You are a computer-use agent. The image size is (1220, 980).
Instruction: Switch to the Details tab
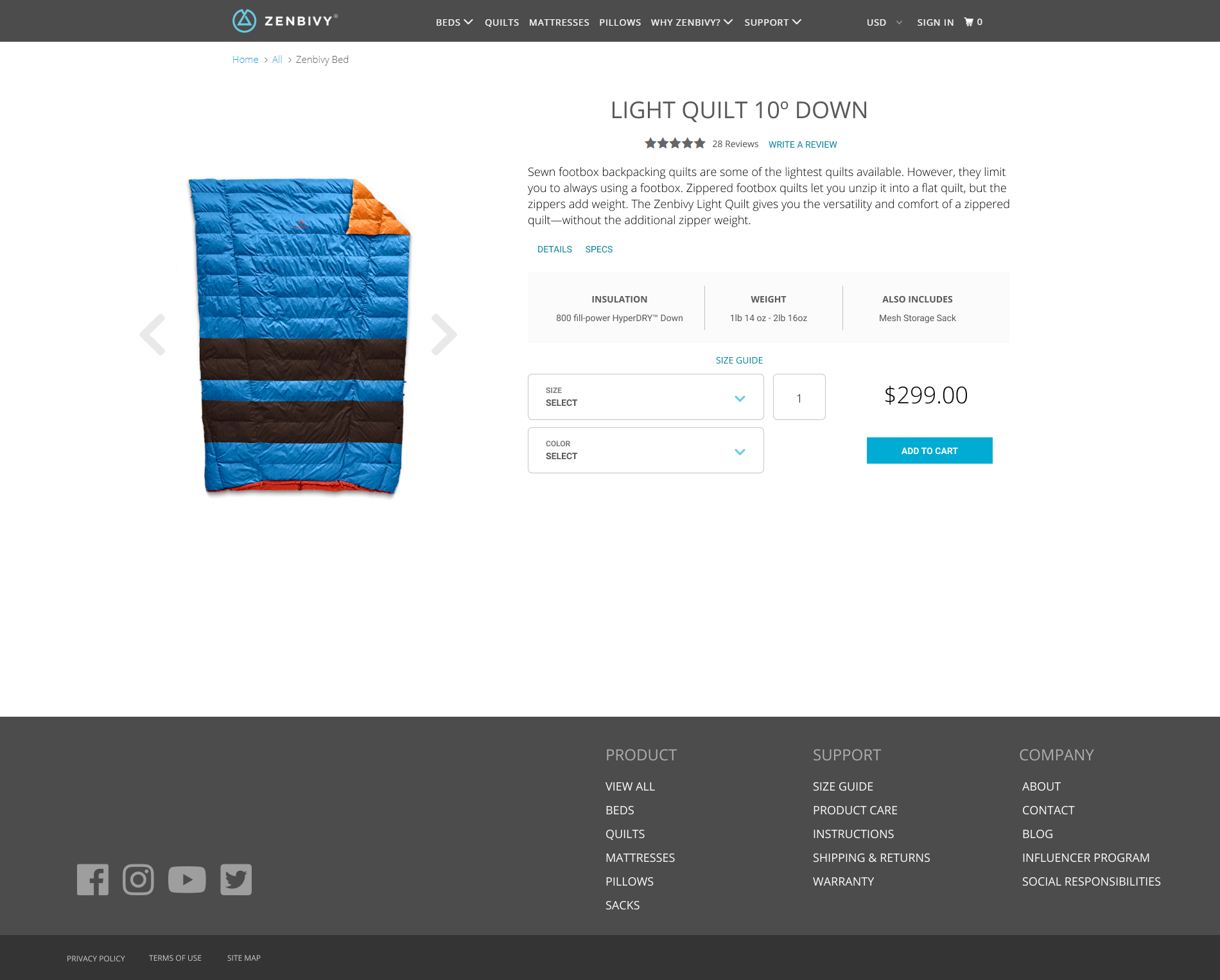555,249
